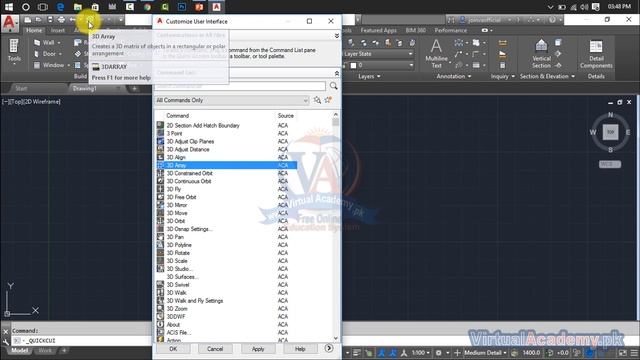Click the volume icon in system tray
Viewport: 640px width, 360px height.
(x=584, y=7)
